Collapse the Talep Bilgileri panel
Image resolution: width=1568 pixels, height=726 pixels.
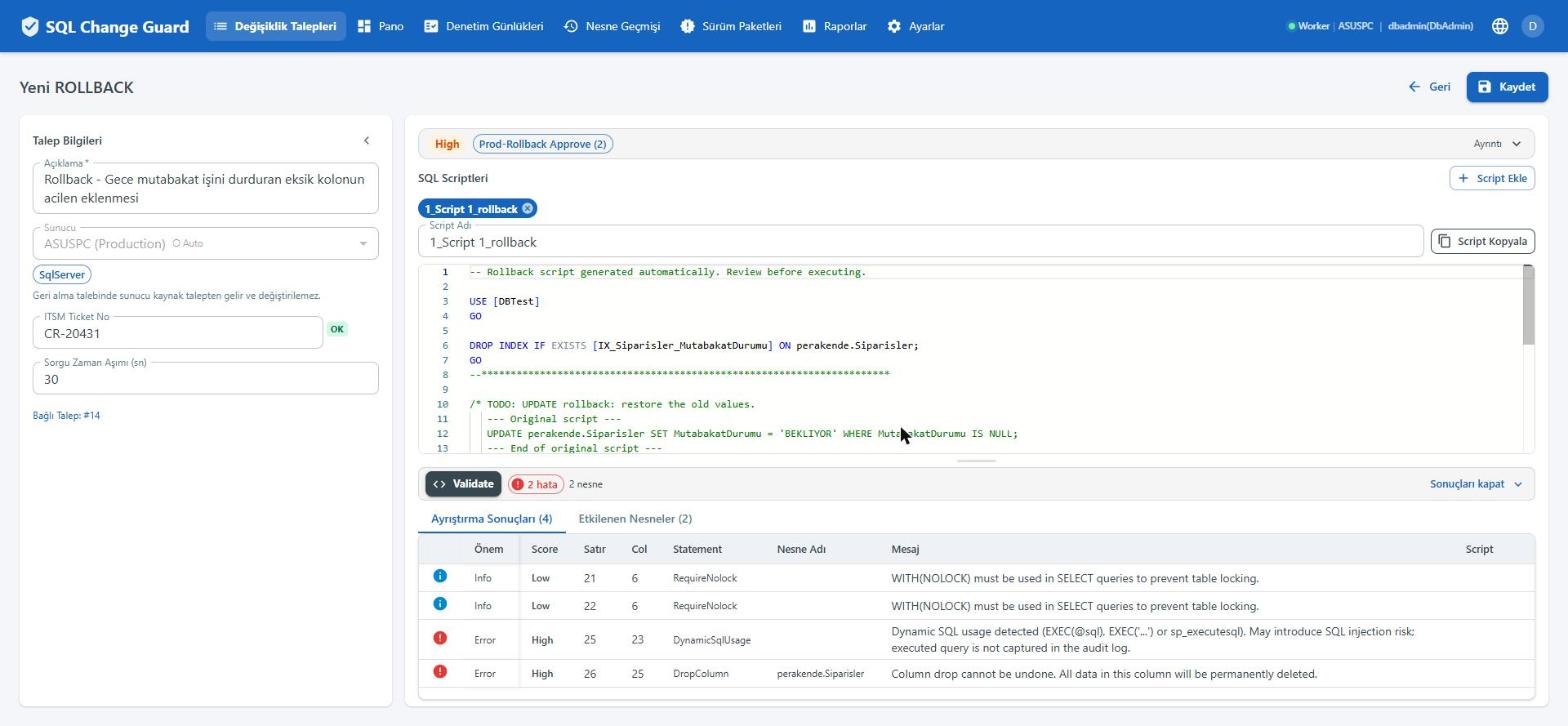click(x=366, y=141)
